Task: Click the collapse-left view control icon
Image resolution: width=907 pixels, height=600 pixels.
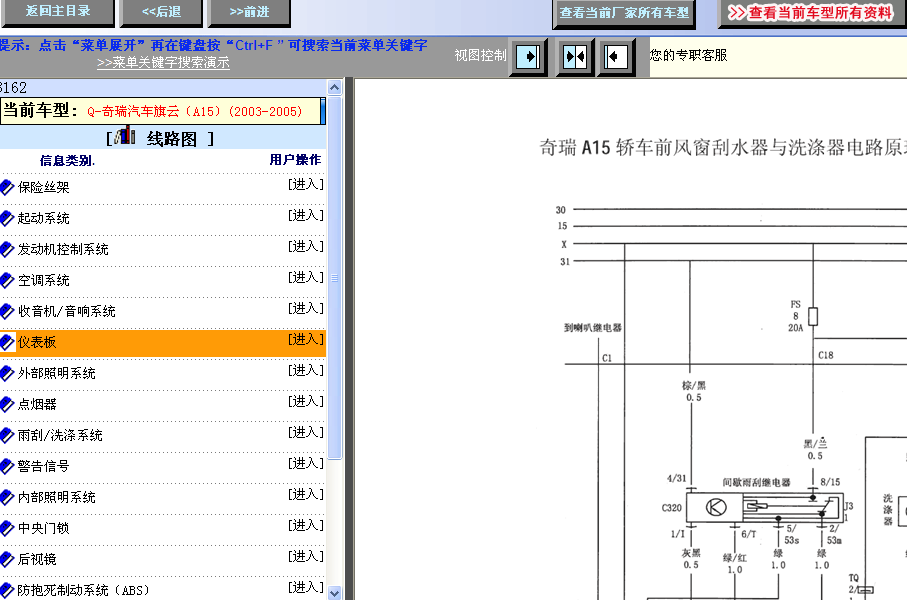Action: pyautogui.click(x=615, y=57)
